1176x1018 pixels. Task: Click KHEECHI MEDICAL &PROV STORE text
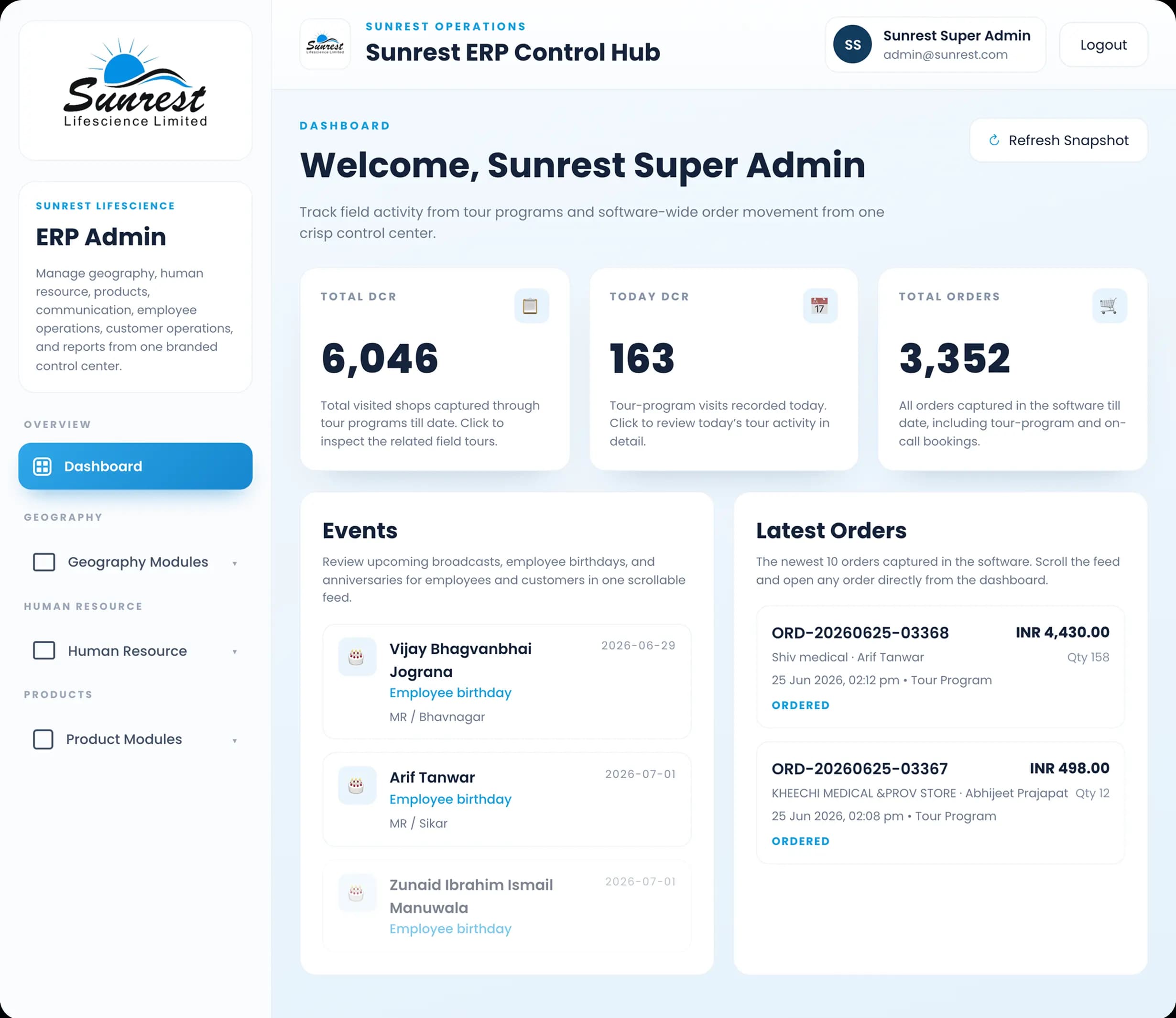863,793
